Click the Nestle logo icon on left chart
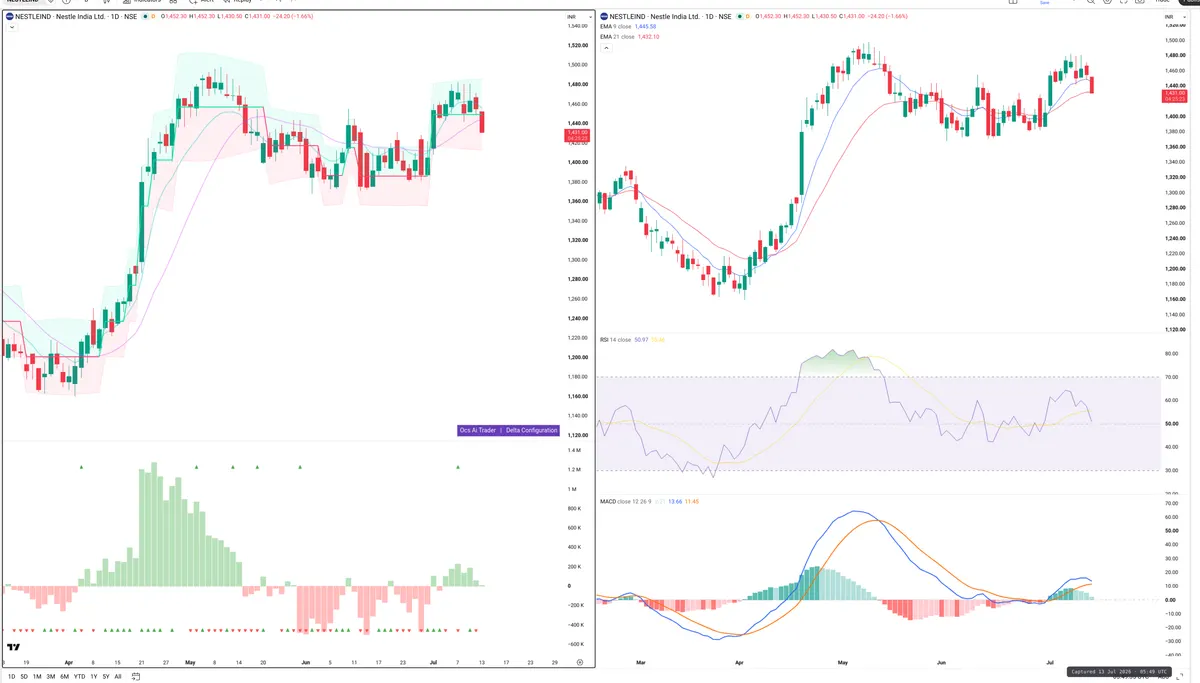This screenshot has width=1200, height=683. pos(9,16)
